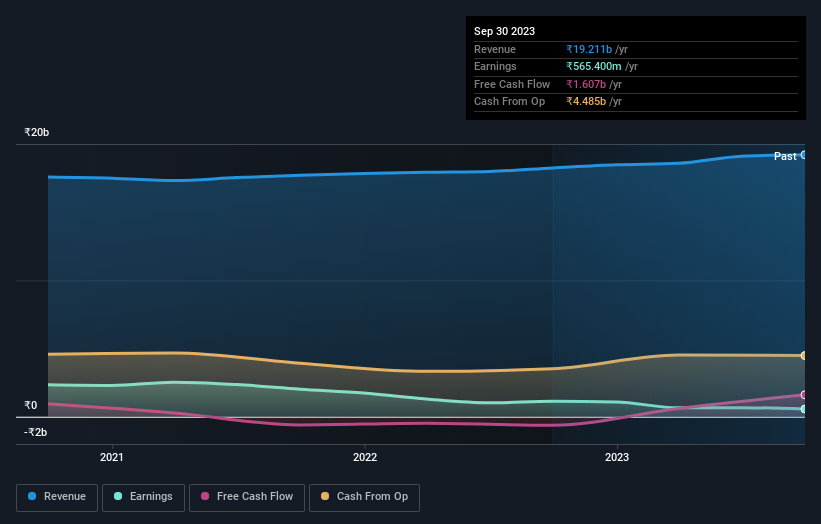The image size is (821, 524).
Task: Click the 2022 x-axis label
Action: pyautogui.click(x=365, y=457)
